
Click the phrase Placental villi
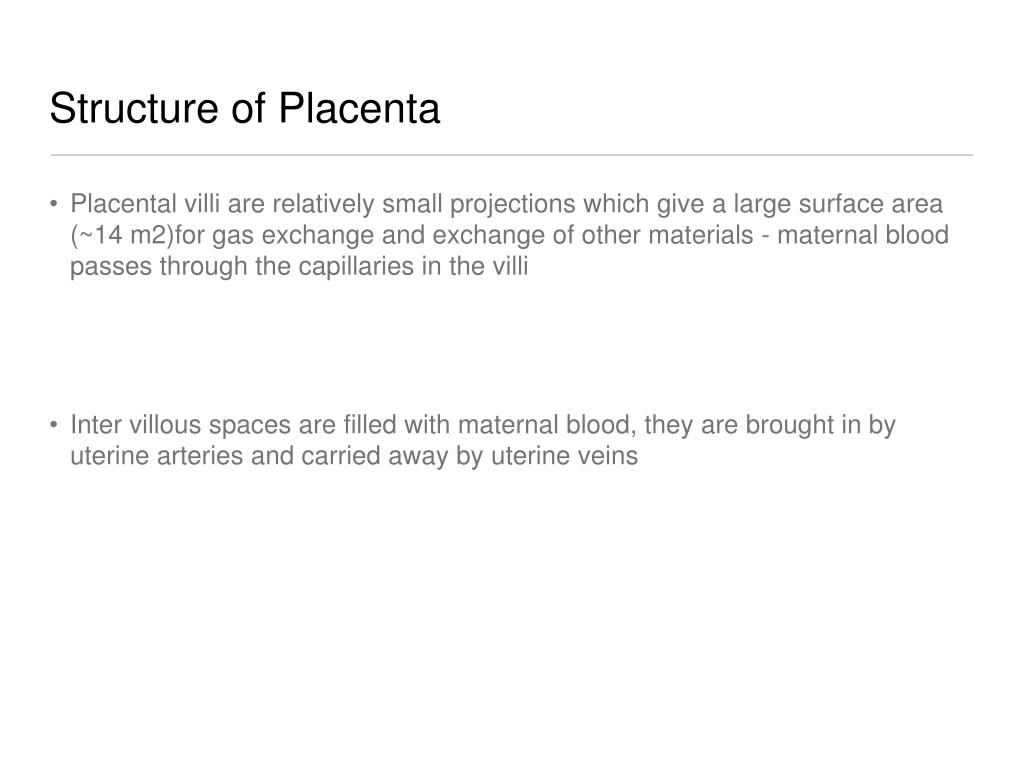[x=145, y=204]
